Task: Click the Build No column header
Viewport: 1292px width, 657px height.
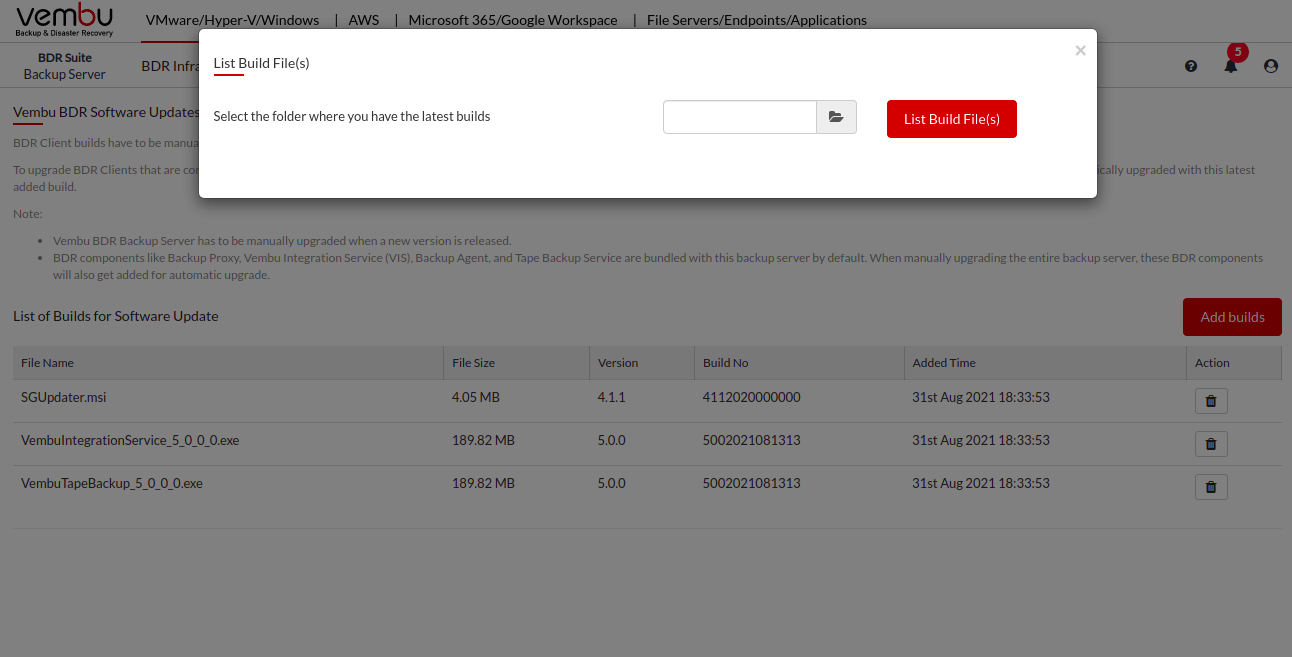Action: (725, 363)
